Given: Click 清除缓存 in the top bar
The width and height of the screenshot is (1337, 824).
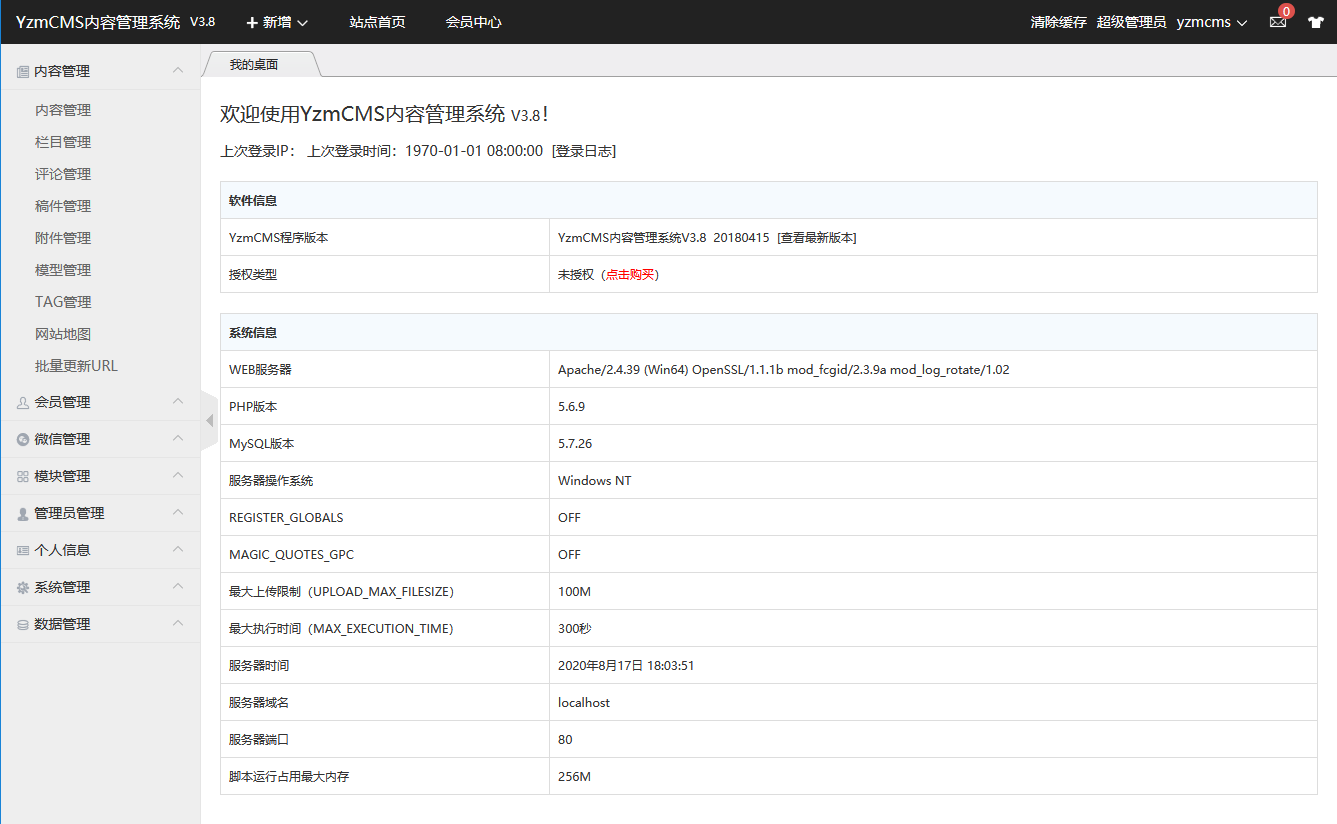Looking at the screenshot, I should pos(1058,22).
